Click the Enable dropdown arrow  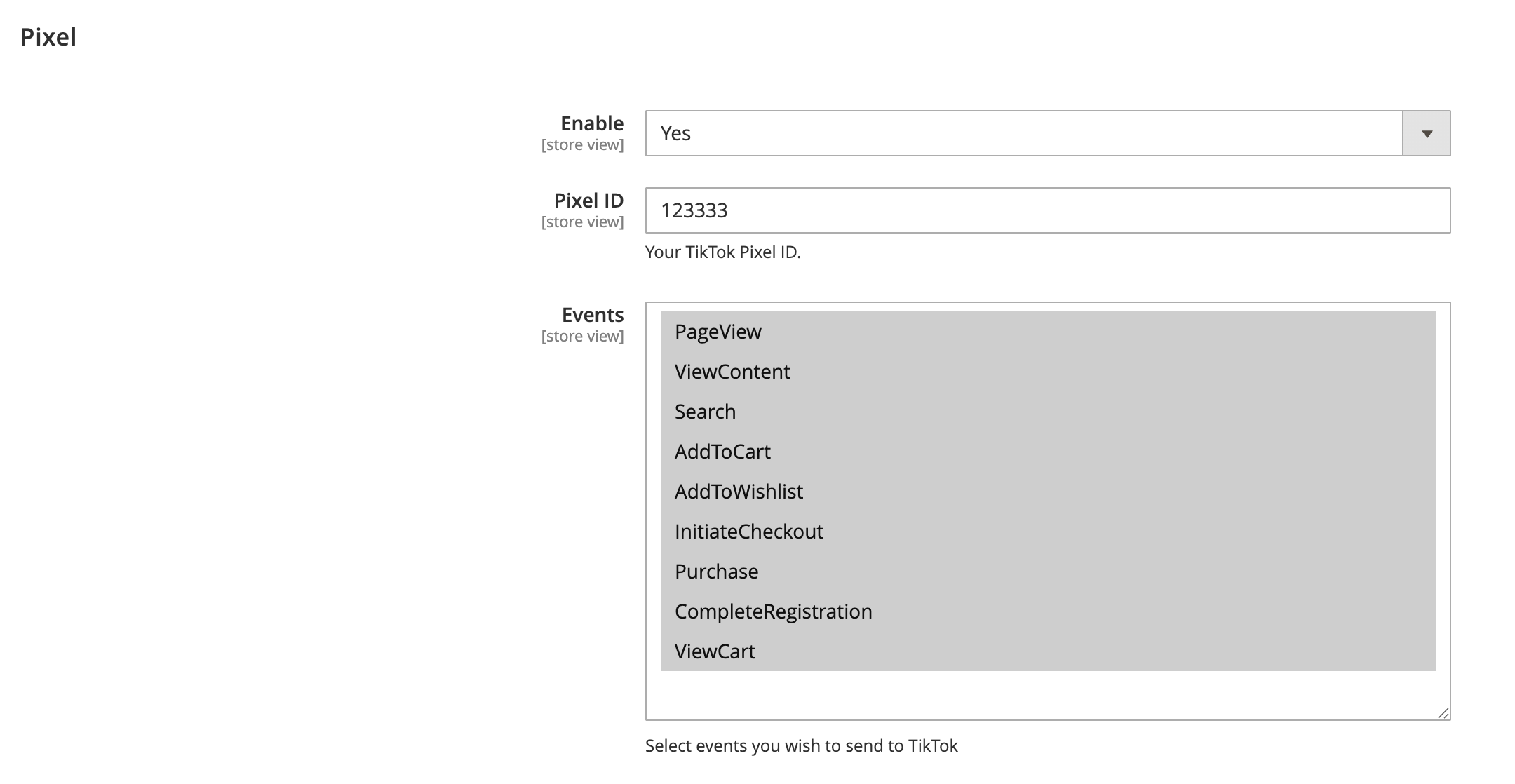pos(1426,133)
